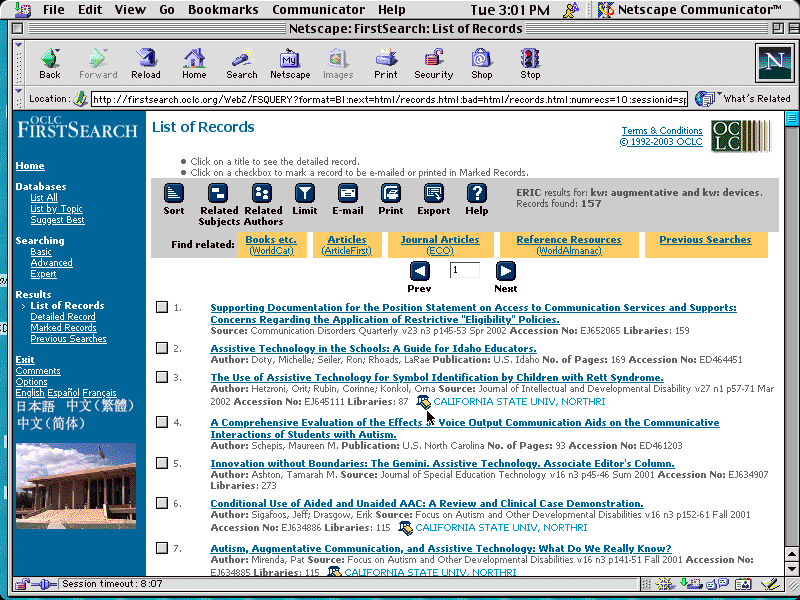Viewport: 800px width, 600px height.
Task: Open title Assistive Technology in the Schools
Action: click(x=373, y=349)
